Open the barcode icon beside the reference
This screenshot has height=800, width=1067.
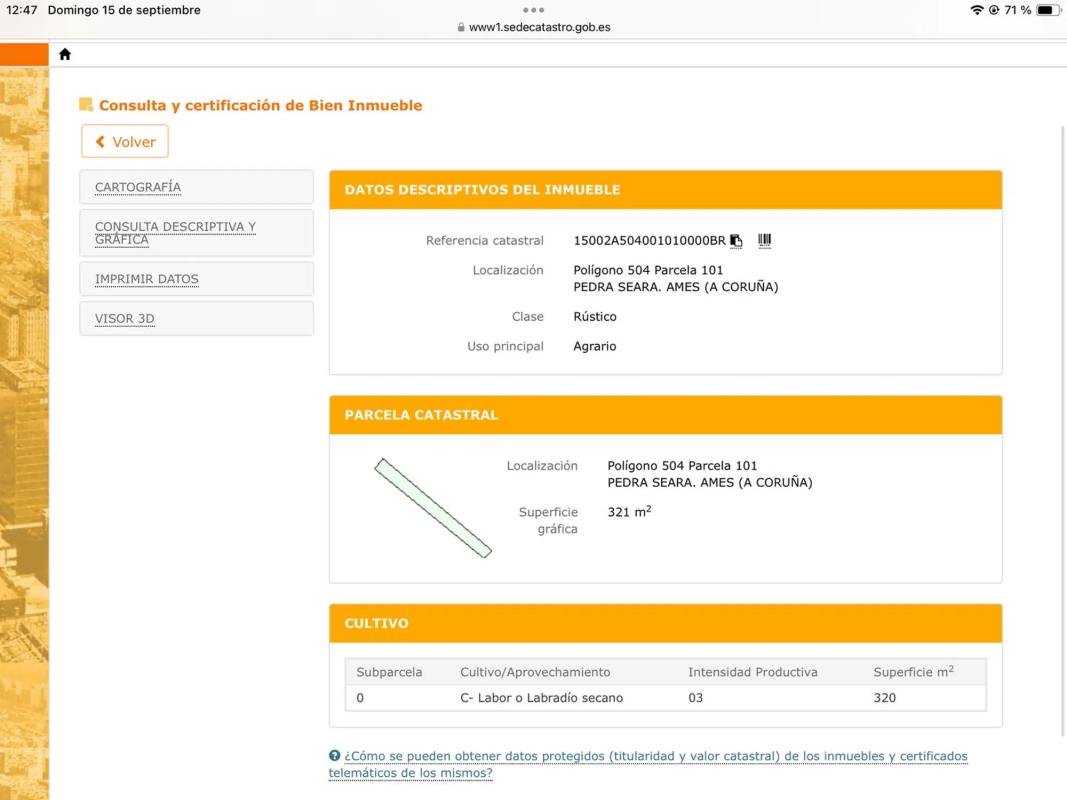pos(765,241)
